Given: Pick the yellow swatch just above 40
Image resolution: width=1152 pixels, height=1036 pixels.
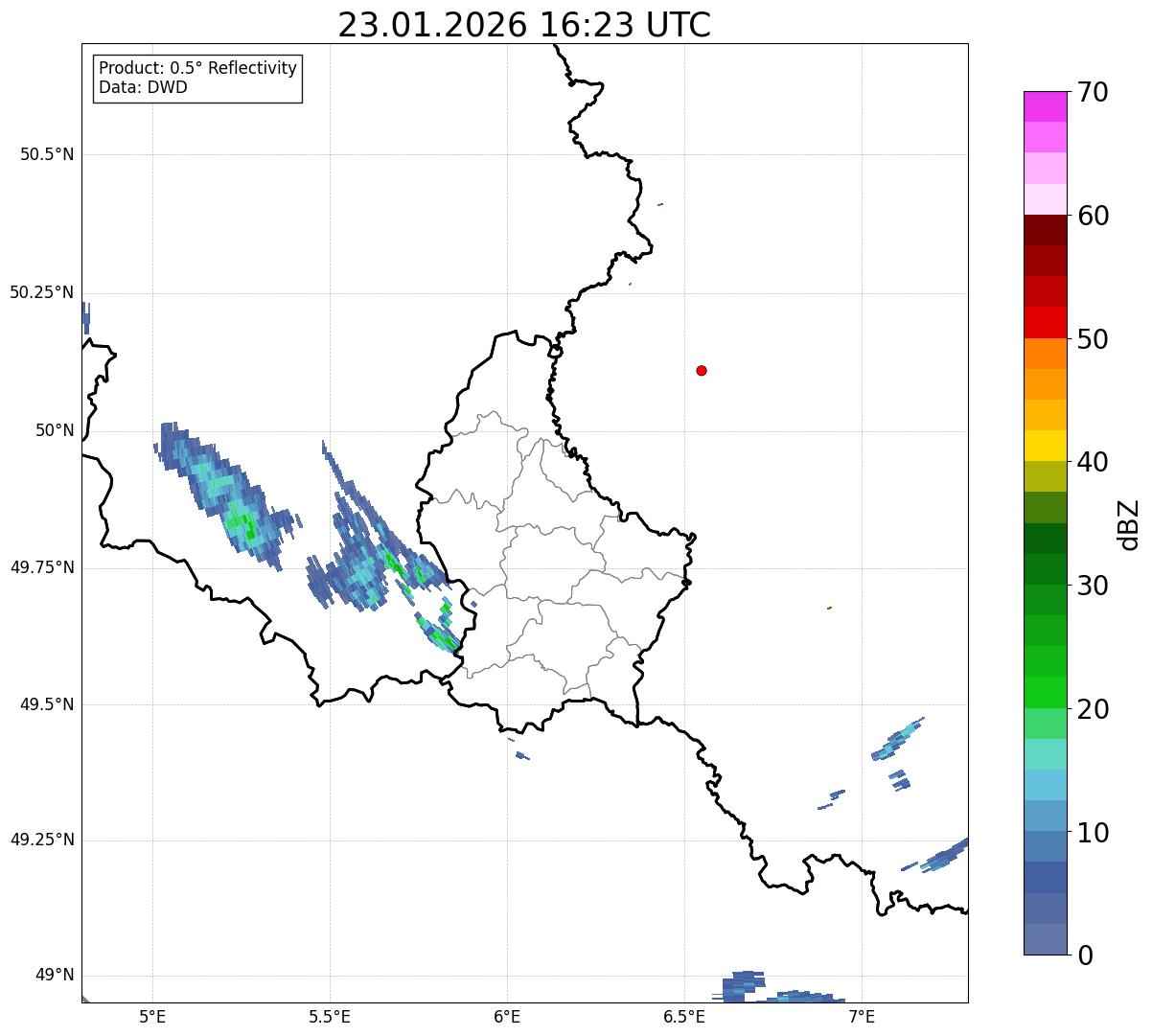Looking at the screenshot, I should (1045, 446).
